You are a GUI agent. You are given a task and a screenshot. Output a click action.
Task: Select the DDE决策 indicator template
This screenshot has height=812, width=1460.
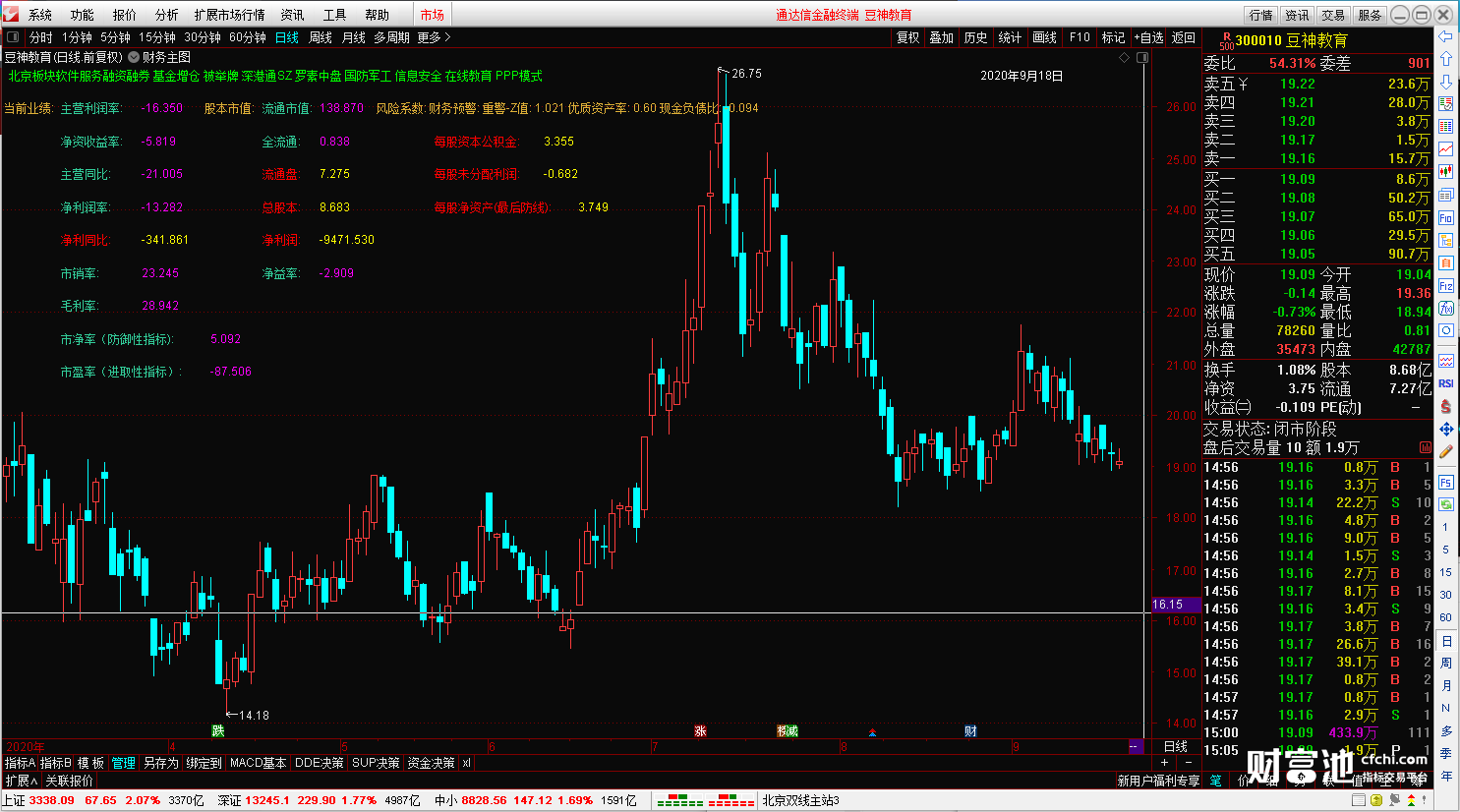pyautogui.click(x=320, y=763)
